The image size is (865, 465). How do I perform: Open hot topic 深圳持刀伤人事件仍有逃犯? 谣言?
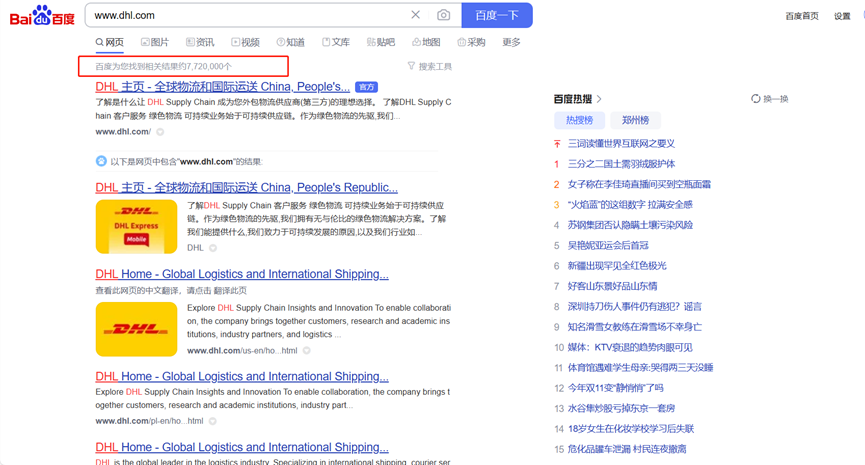635,307
